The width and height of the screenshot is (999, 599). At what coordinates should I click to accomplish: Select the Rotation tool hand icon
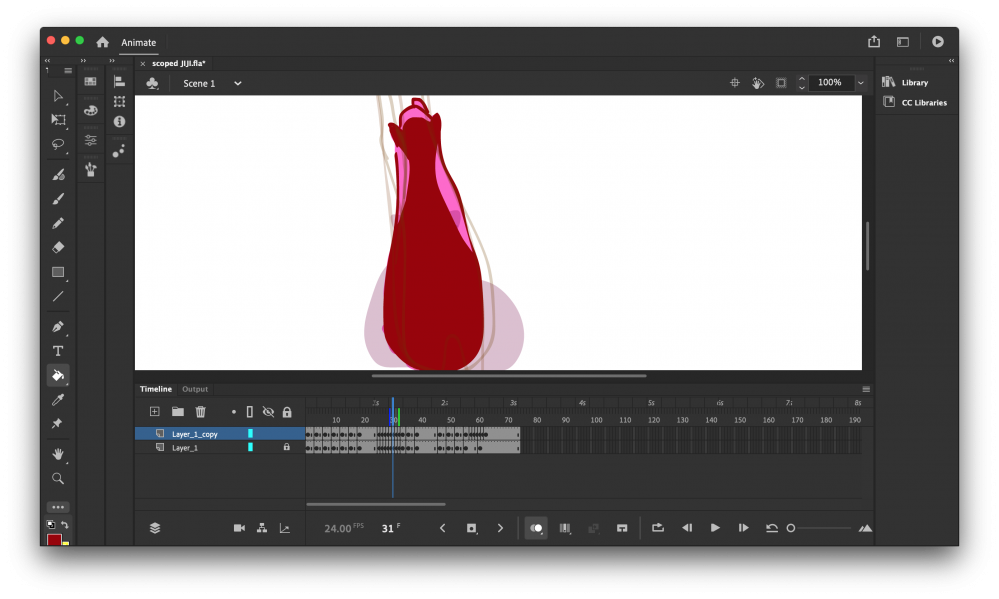click(758, 83)
